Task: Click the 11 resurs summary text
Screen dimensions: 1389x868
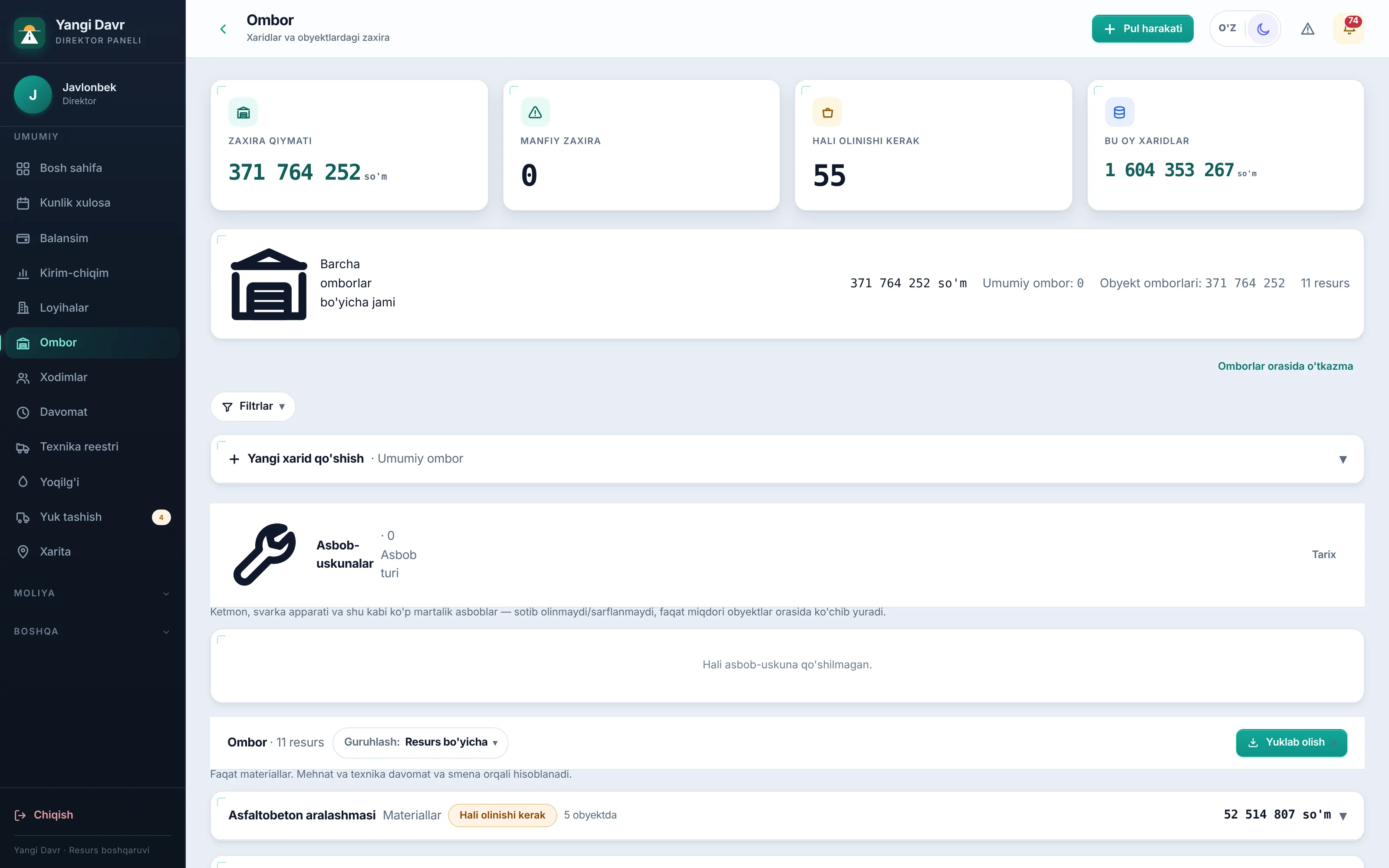Action: tap(1325, 283)
